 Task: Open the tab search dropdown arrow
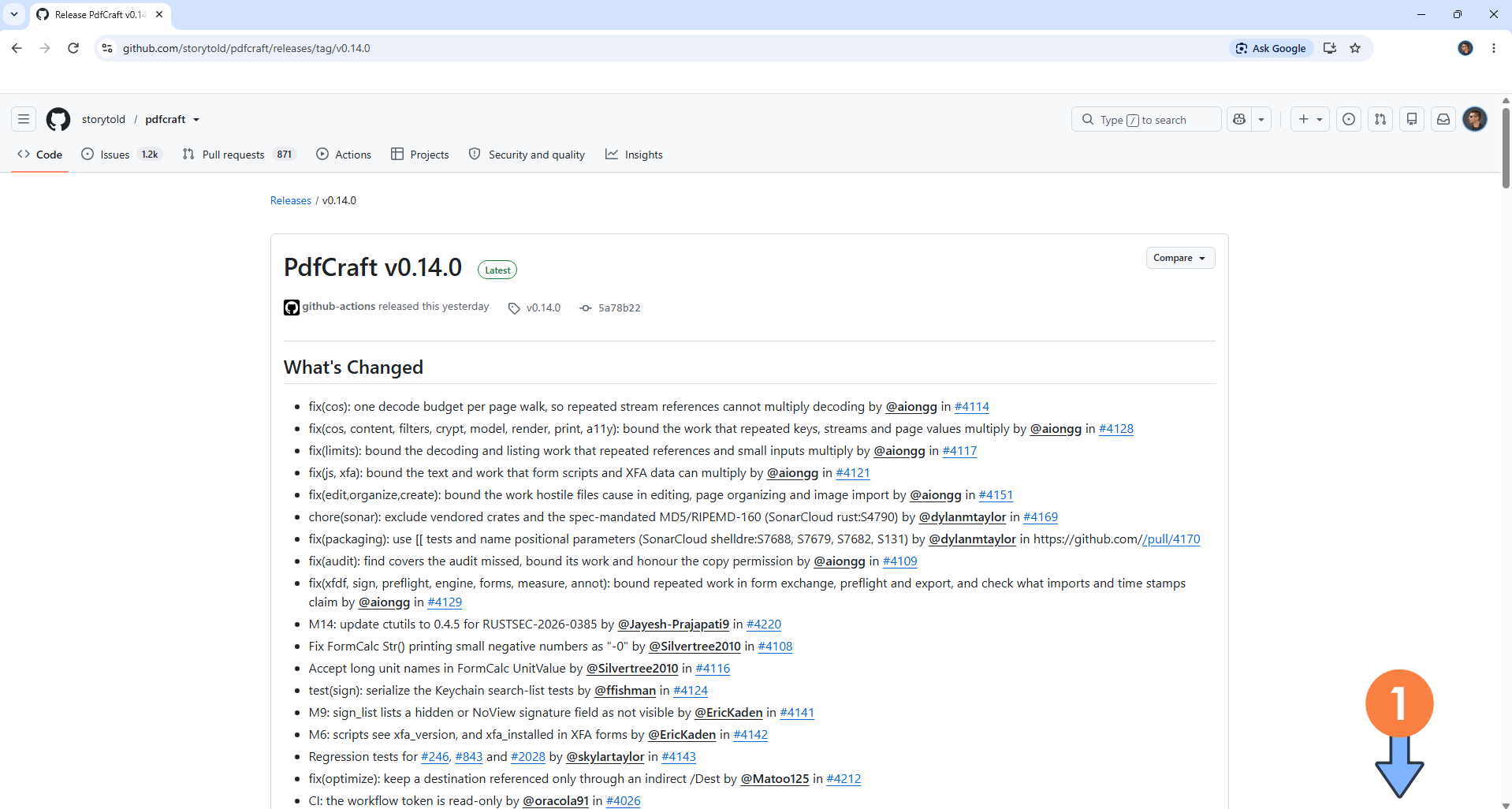(x=14, y=14)
